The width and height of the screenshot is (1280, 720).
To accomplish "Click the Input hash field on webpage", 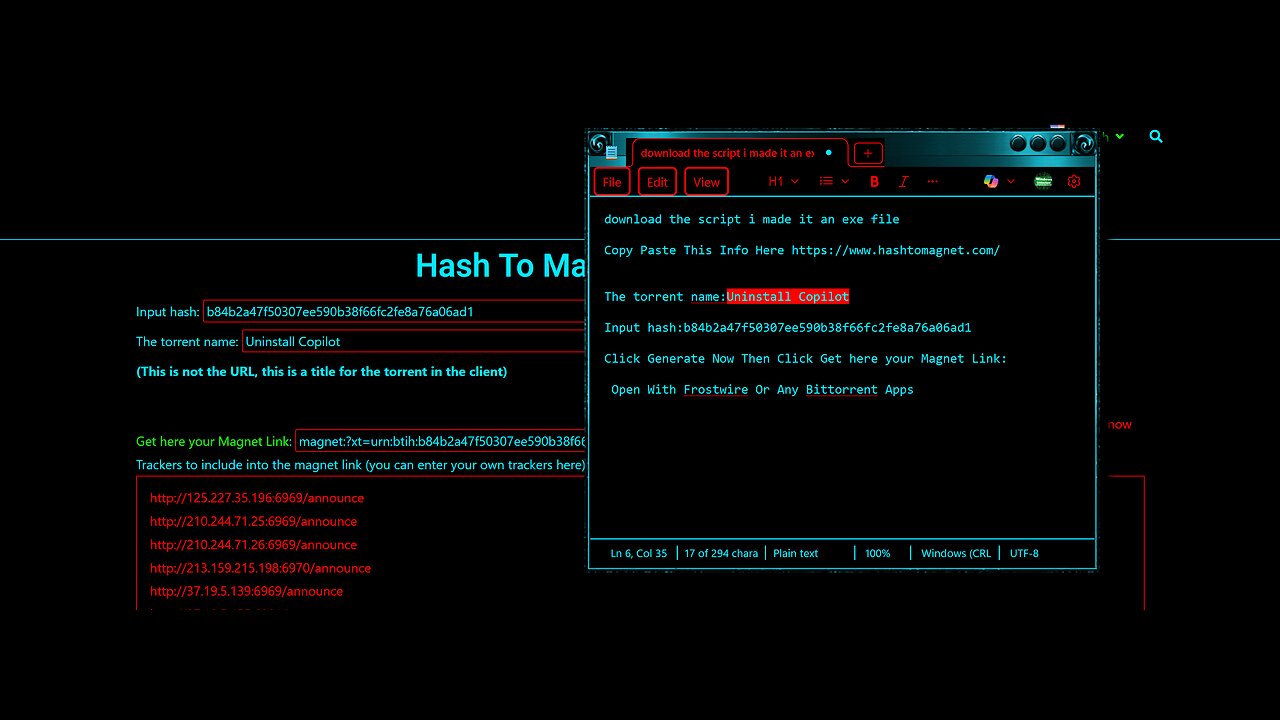I will tap(395, 311).
